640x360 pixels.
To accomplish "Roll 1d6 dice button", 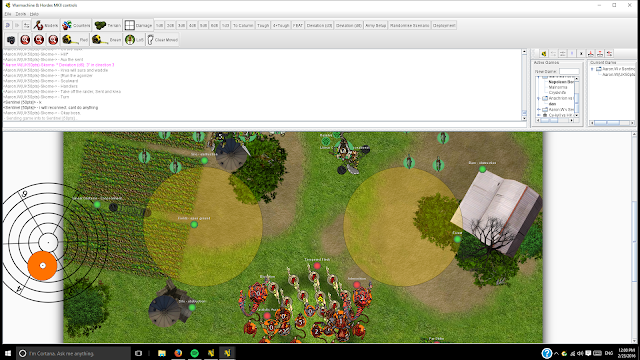I will point(159,25).
